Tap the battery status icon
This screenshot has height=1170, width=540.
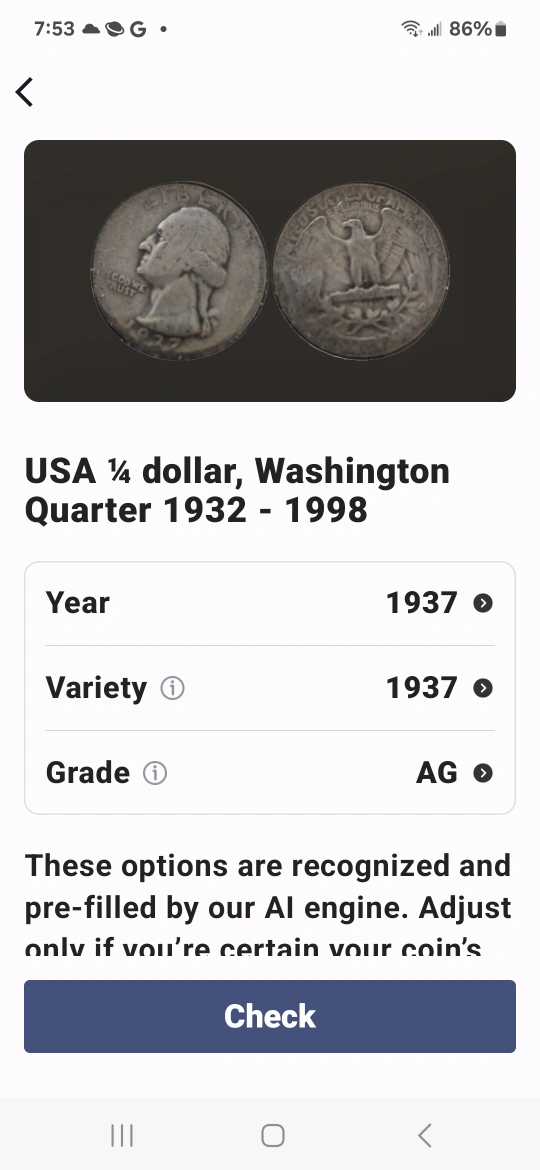coord(500,29)
